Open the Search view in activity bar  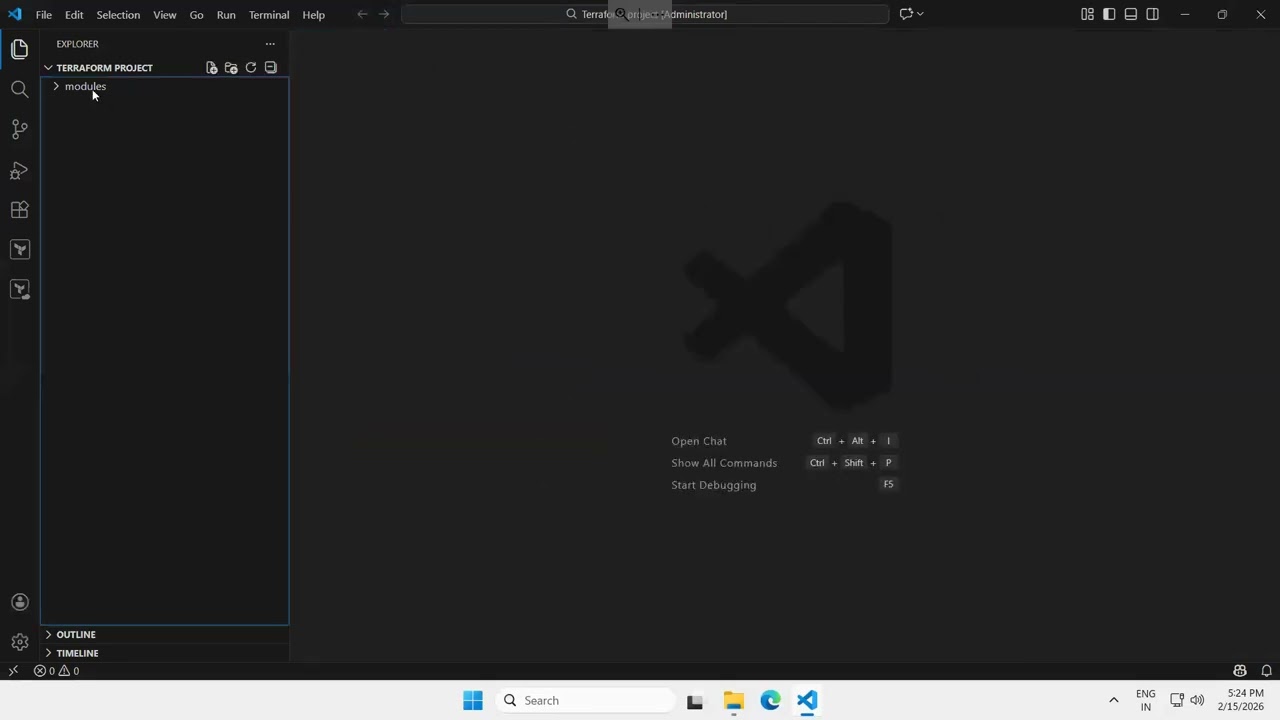tap(19, 89)
